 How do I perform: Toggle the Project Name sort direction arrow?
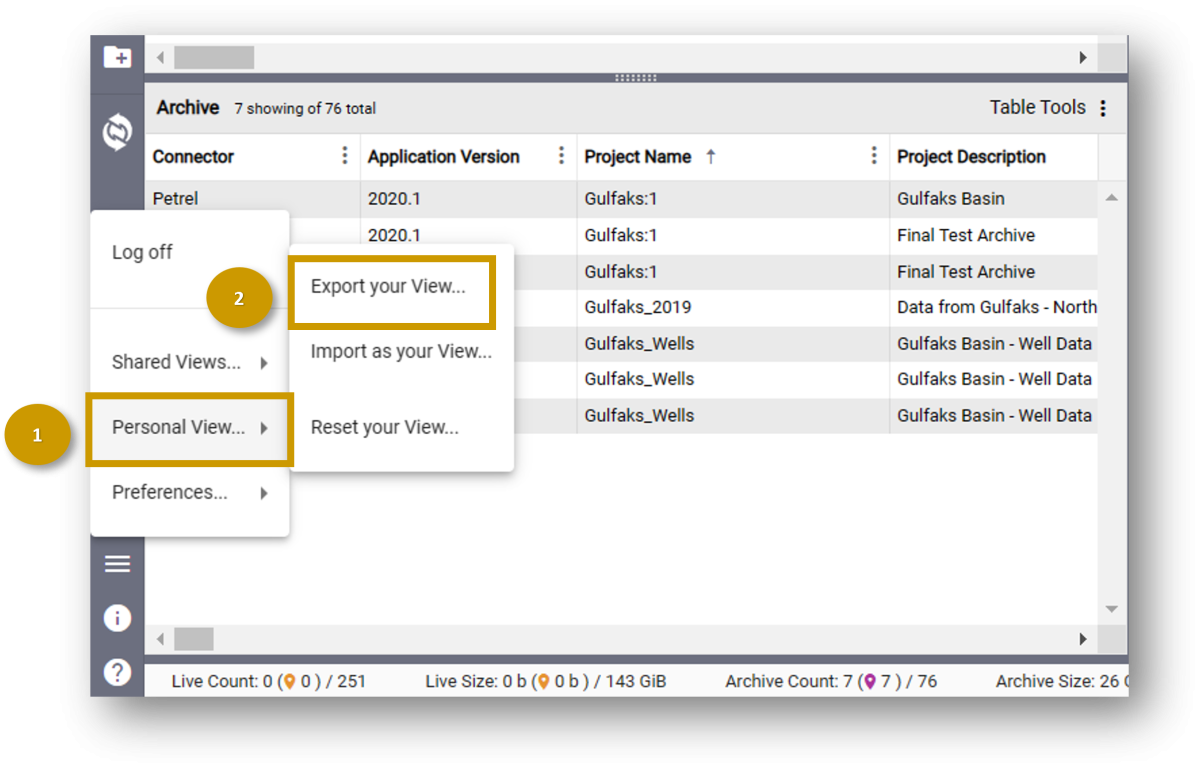[709, 157]
